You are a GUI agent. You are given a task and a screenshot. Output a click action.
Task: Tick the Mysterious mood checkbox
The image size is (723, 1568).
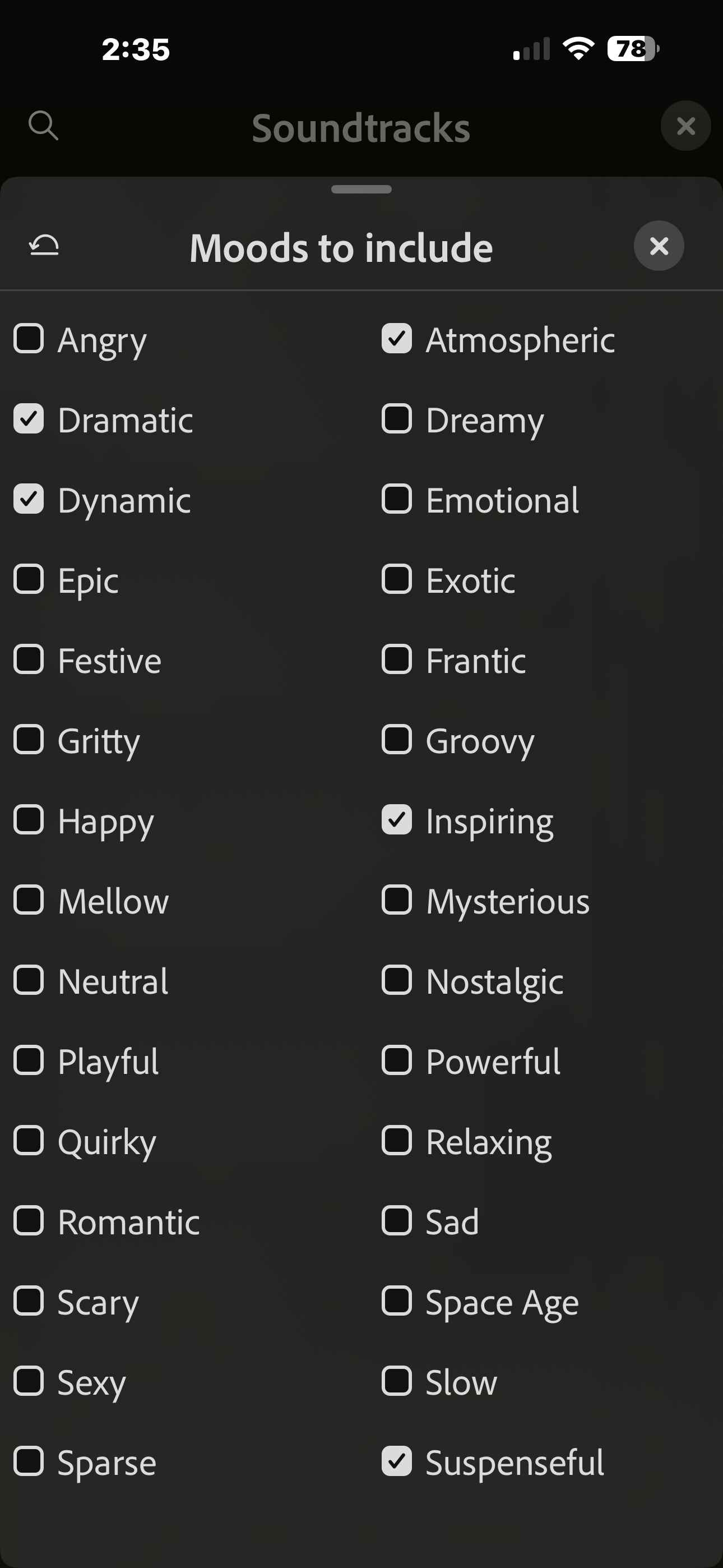pyautogui.click(x=397, y=900)
